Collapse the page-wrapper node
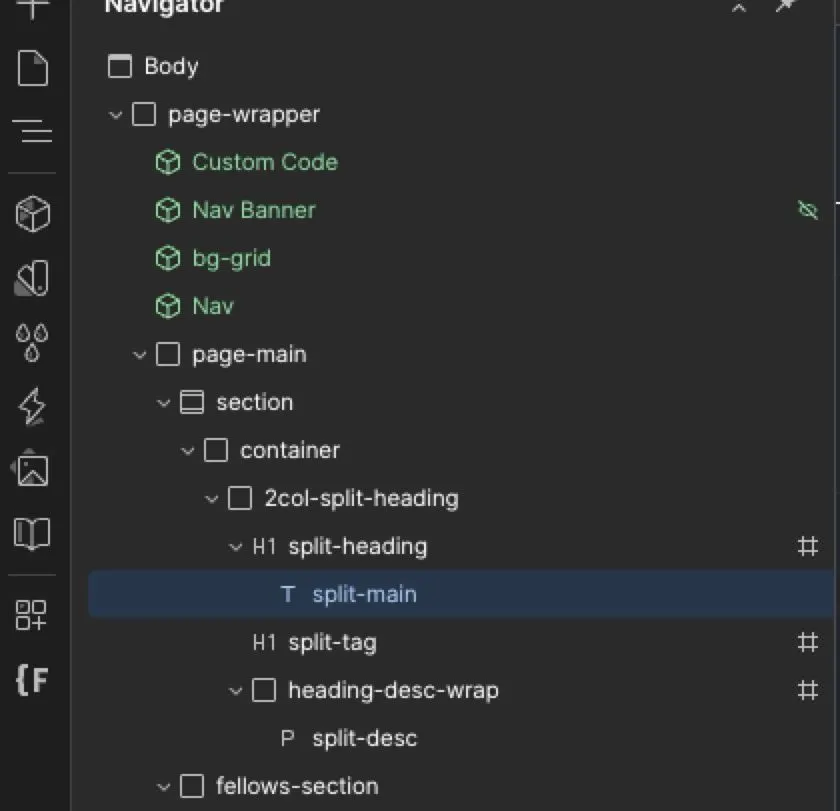Screen dimensions: 840x811 click(115, 115)
